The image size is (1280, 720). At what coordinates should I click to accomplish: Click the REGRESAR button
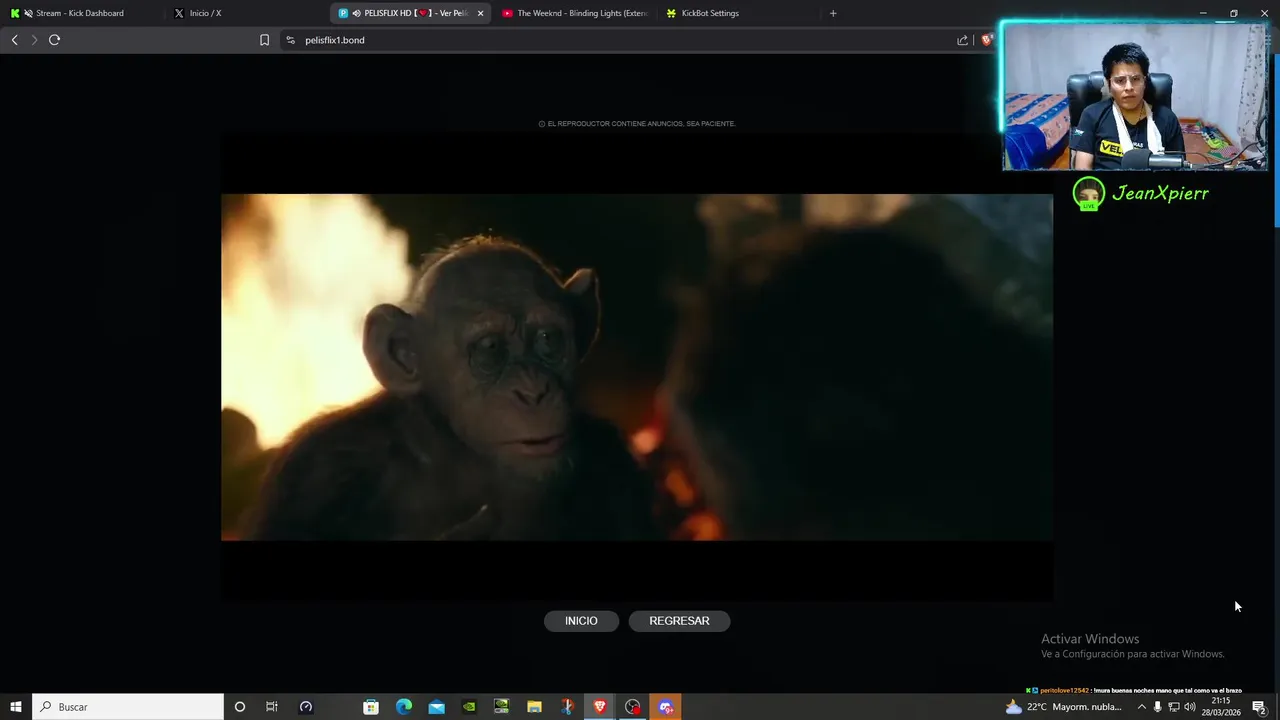[679, 621]
